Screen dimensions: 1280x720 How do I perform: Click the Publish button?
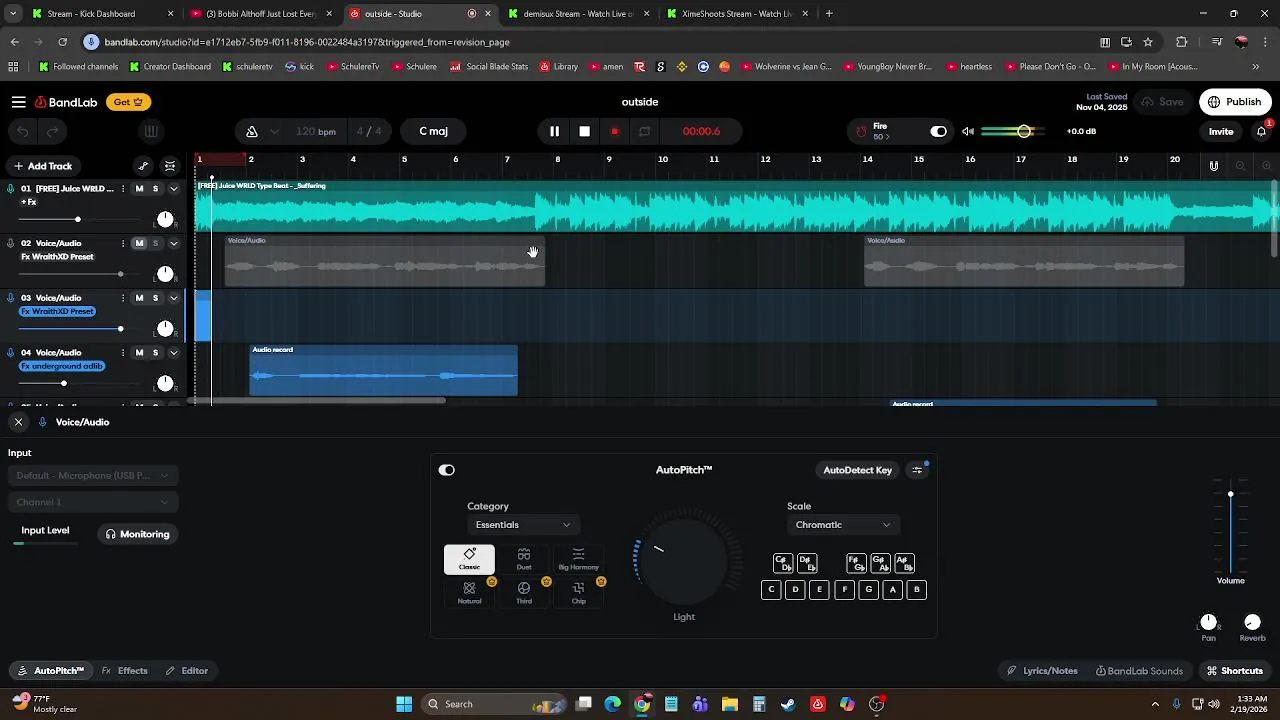tap(1235, 102)
